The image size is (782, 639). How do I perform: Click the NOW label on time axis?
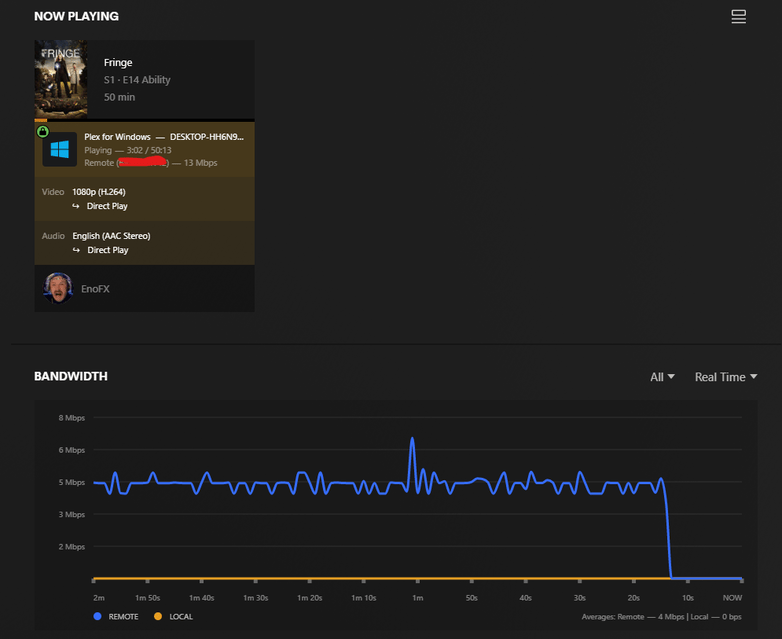point(732,598)
